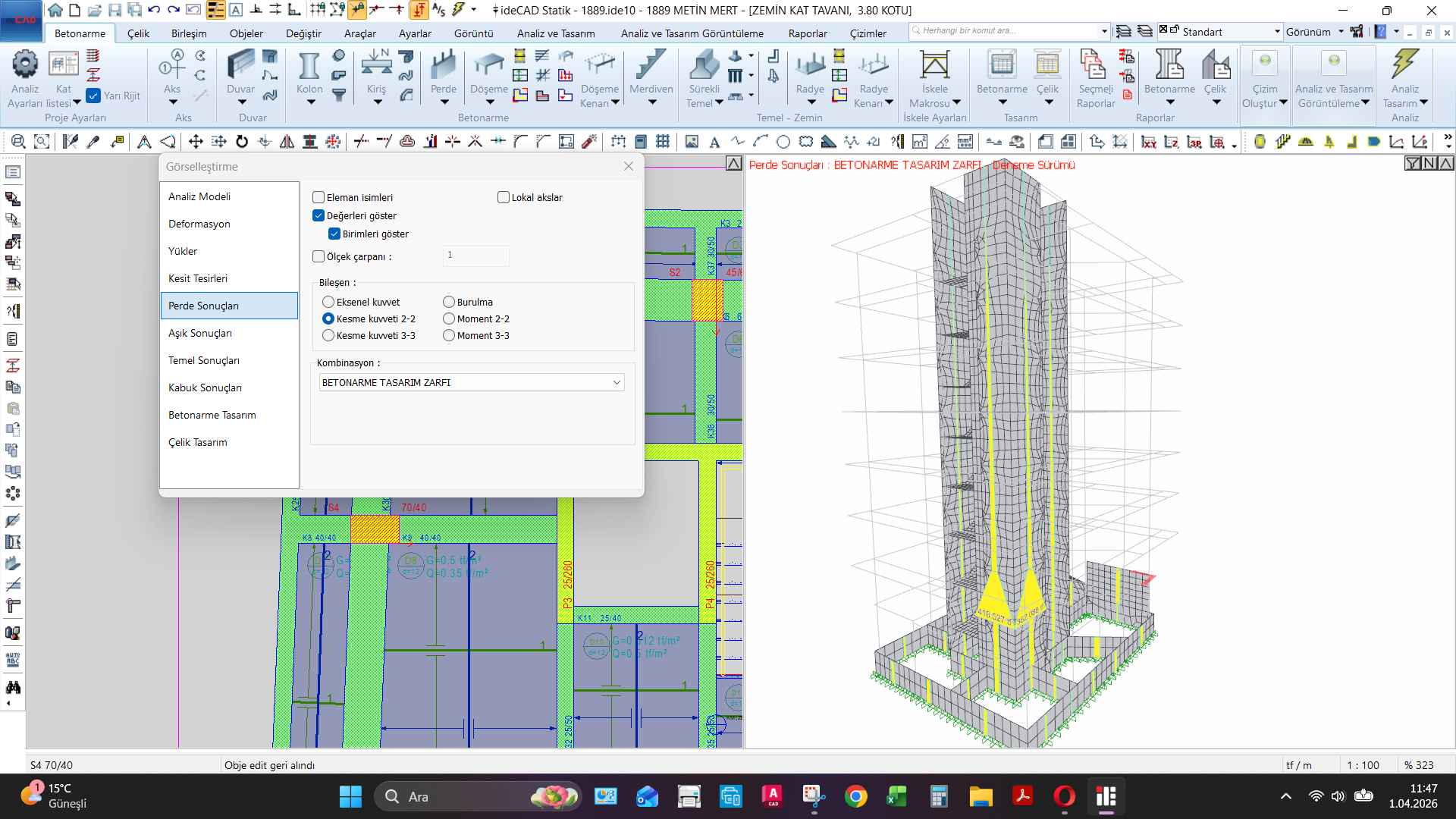Click the Analiz Ayarları gear icon
Screen dimensions: 1456x819
tap(25, 65)
